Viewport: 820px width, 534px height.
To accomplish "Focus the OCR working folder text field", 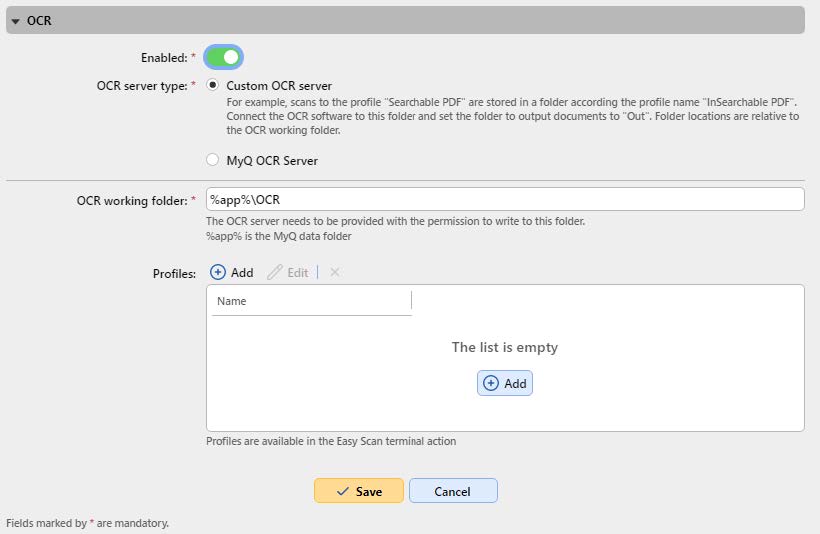I will pyautogui.click(x=504, y=200).
